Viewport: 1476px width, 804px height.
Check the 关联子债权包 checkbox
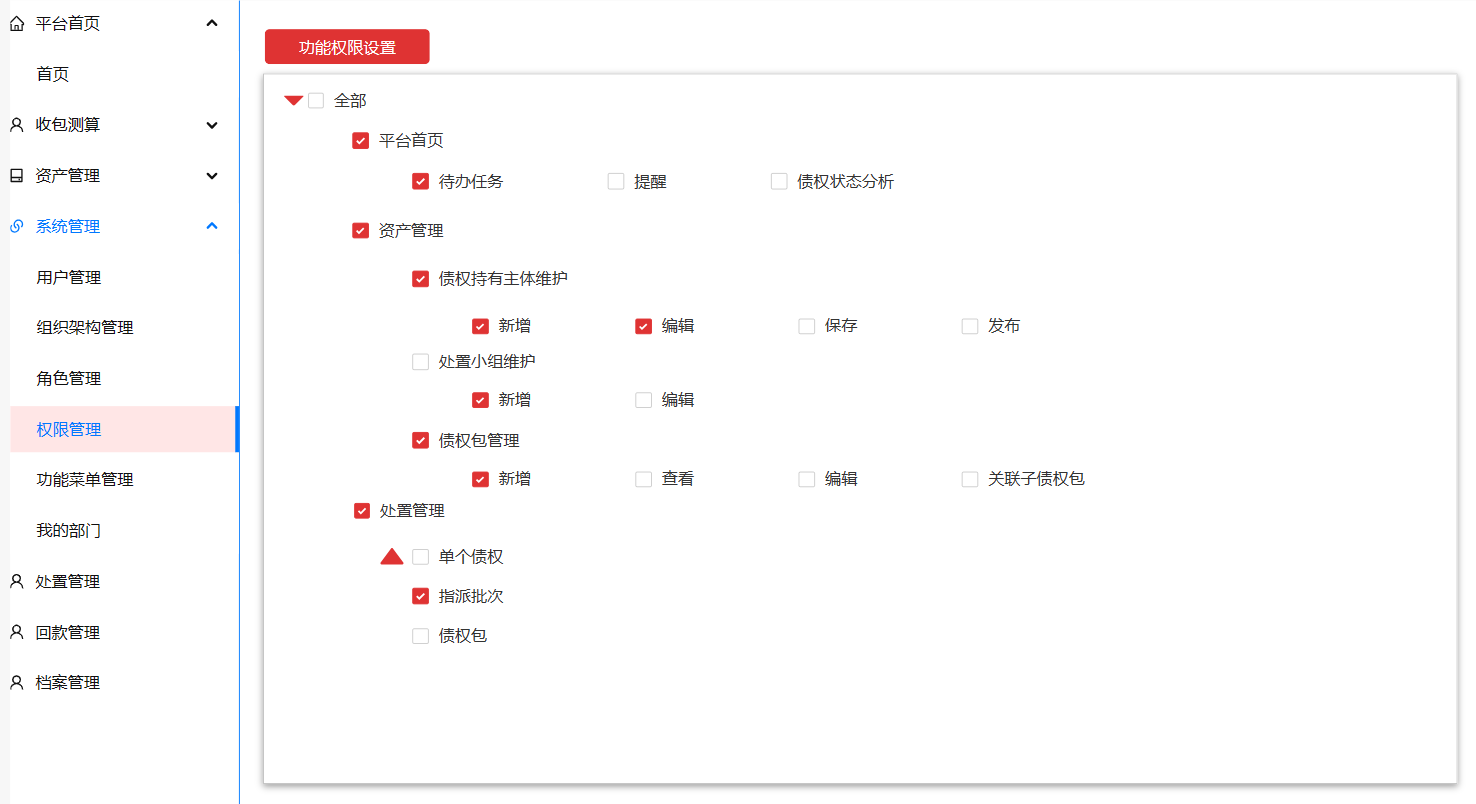coord(970,479)
